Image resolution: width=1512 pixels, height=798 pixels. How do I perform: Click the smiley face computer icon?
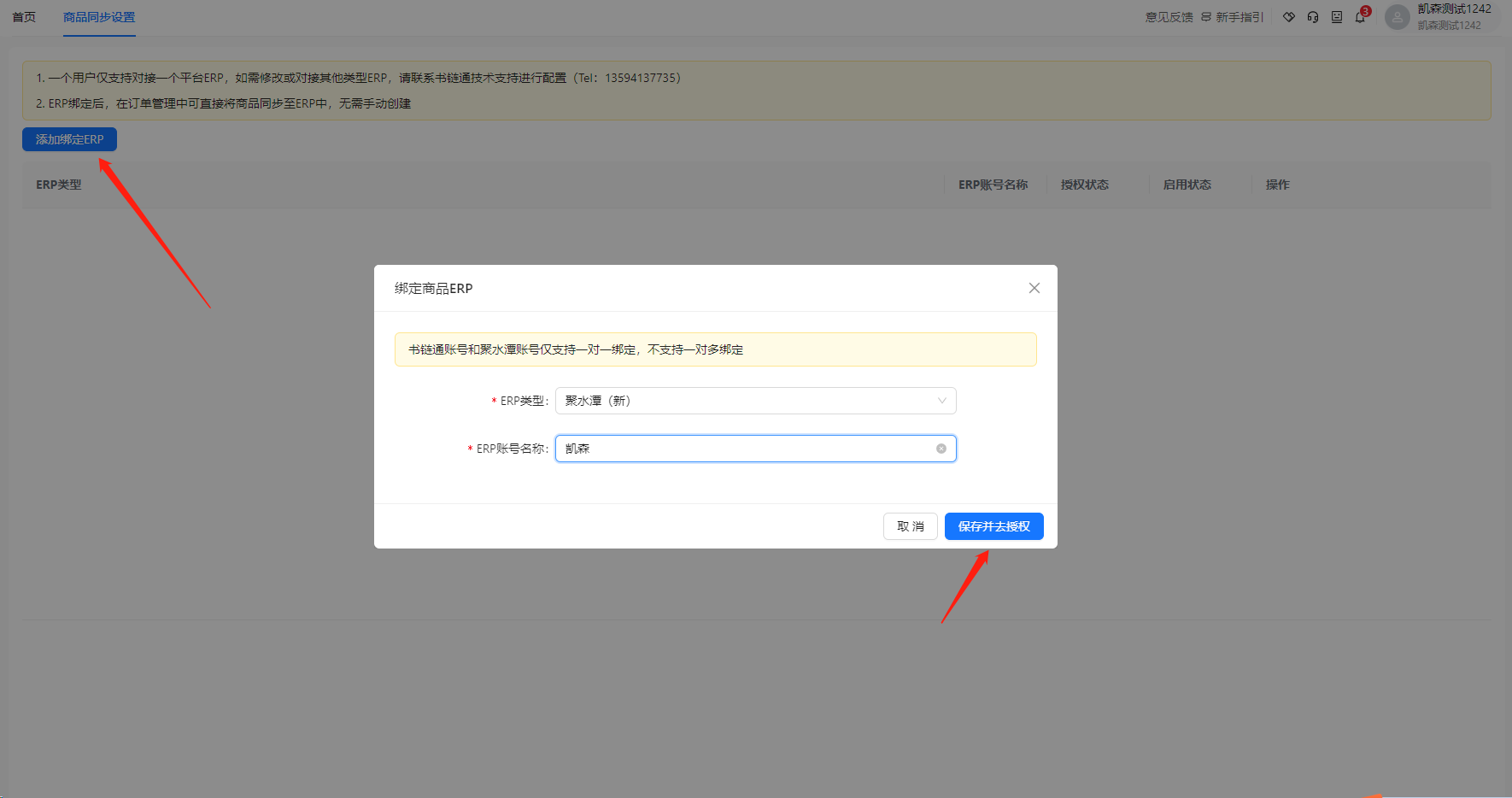pyautogui.click(x=1337, y=17)
